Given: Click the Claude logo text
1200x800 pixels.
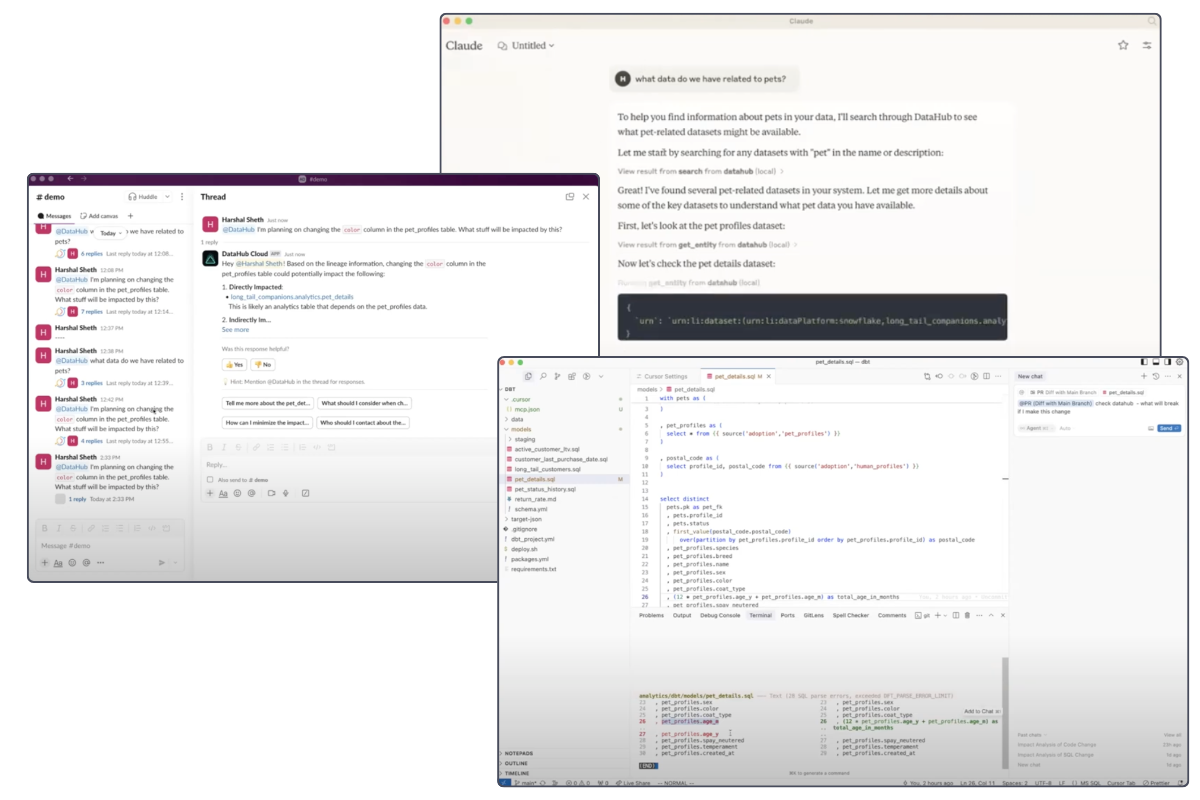Looking at the screenshot, I should click(x=463, y=45).
